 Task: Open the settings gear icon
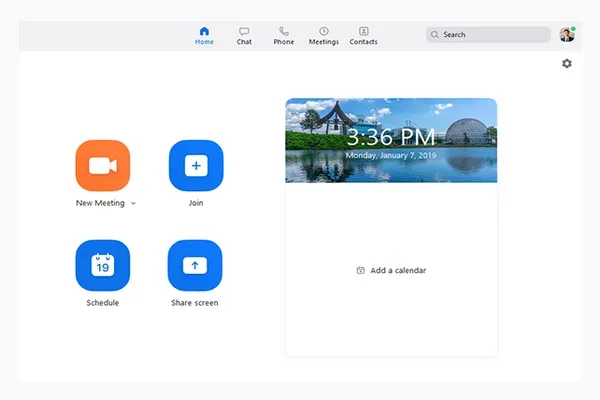567,64
